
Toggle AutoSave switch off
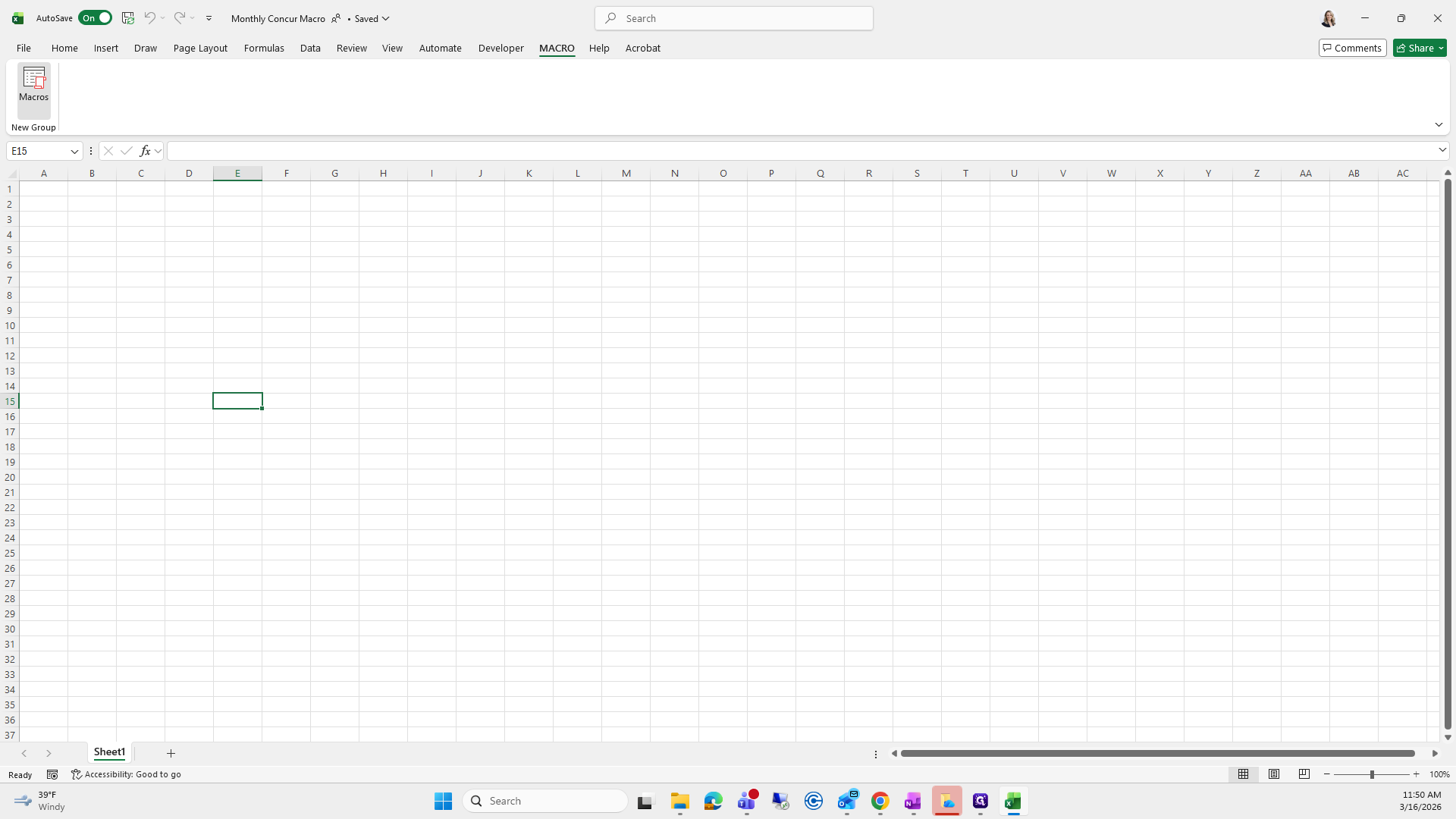(95, 18)
